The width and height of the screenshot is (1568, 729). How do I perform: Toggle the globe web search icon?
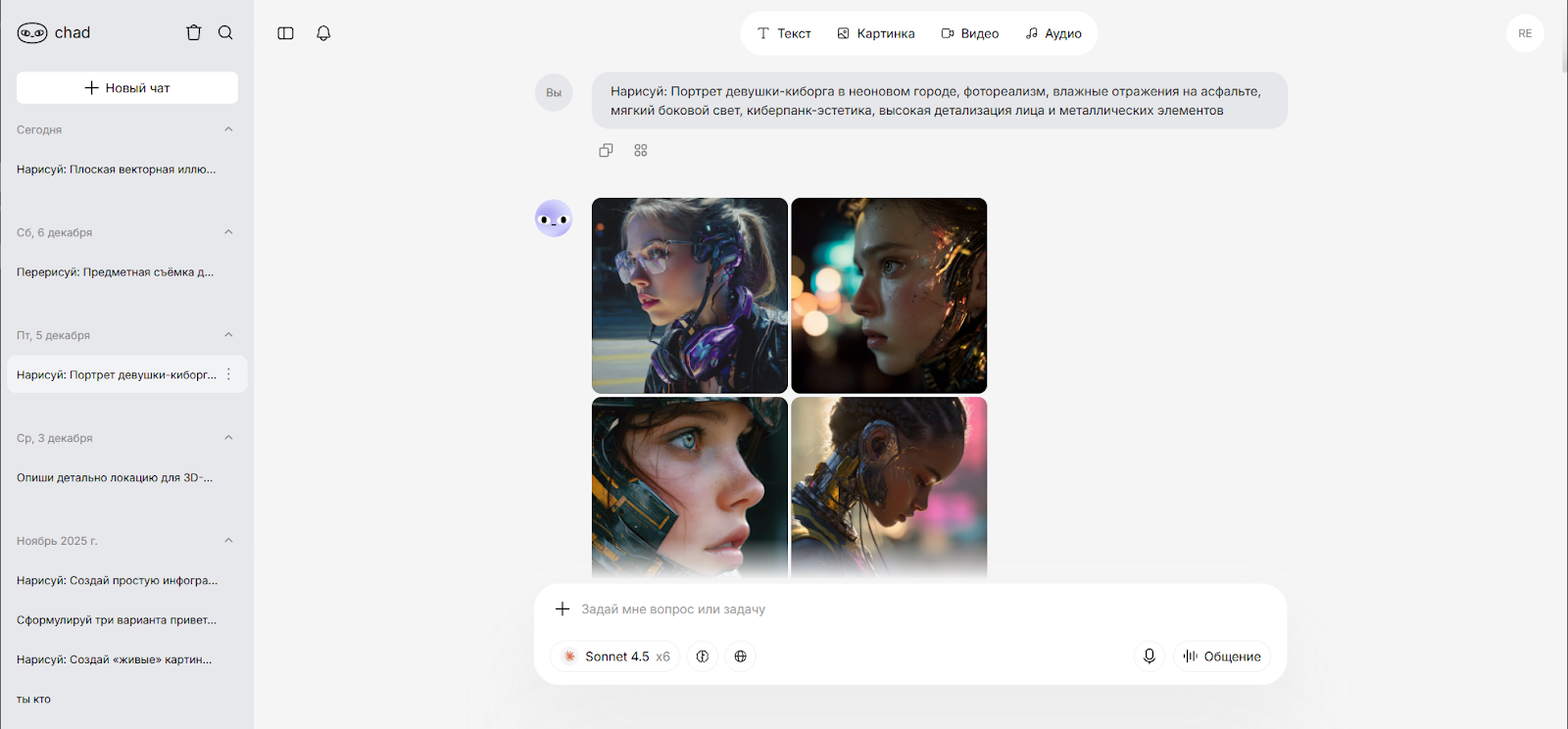coord(741,656)
